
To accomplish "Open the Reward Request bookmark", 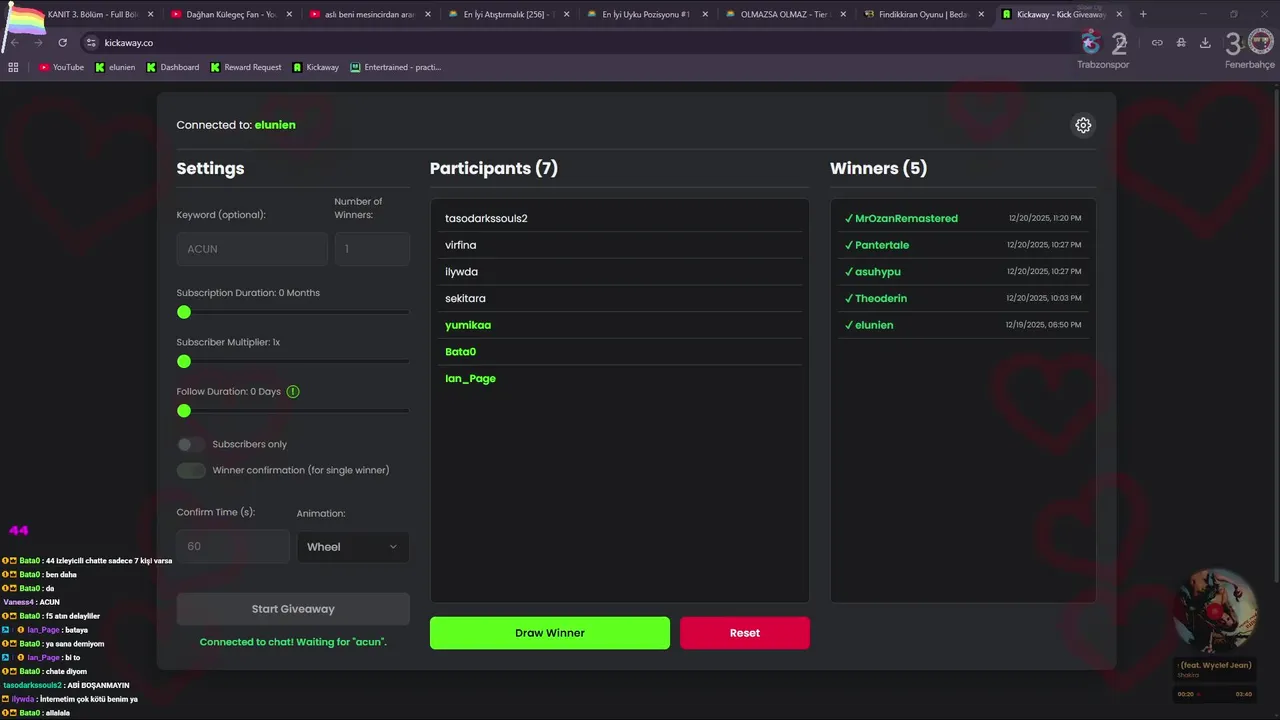I will pos(246,67).
